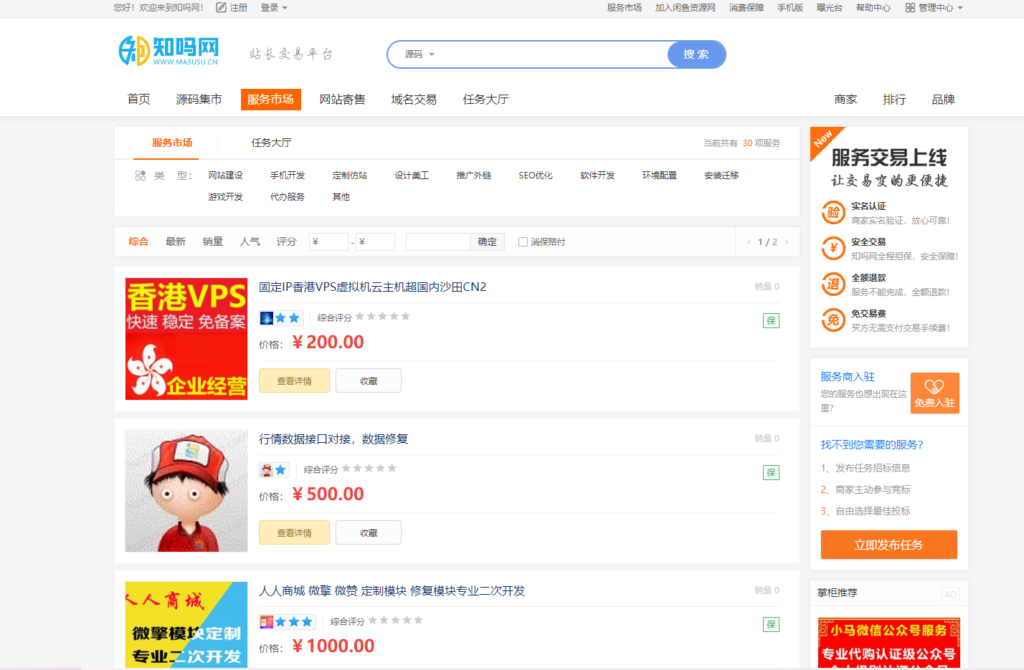1024x670 pixels.
Task: Open the 登录 dropdown in top bar
Action: [273, 8]
